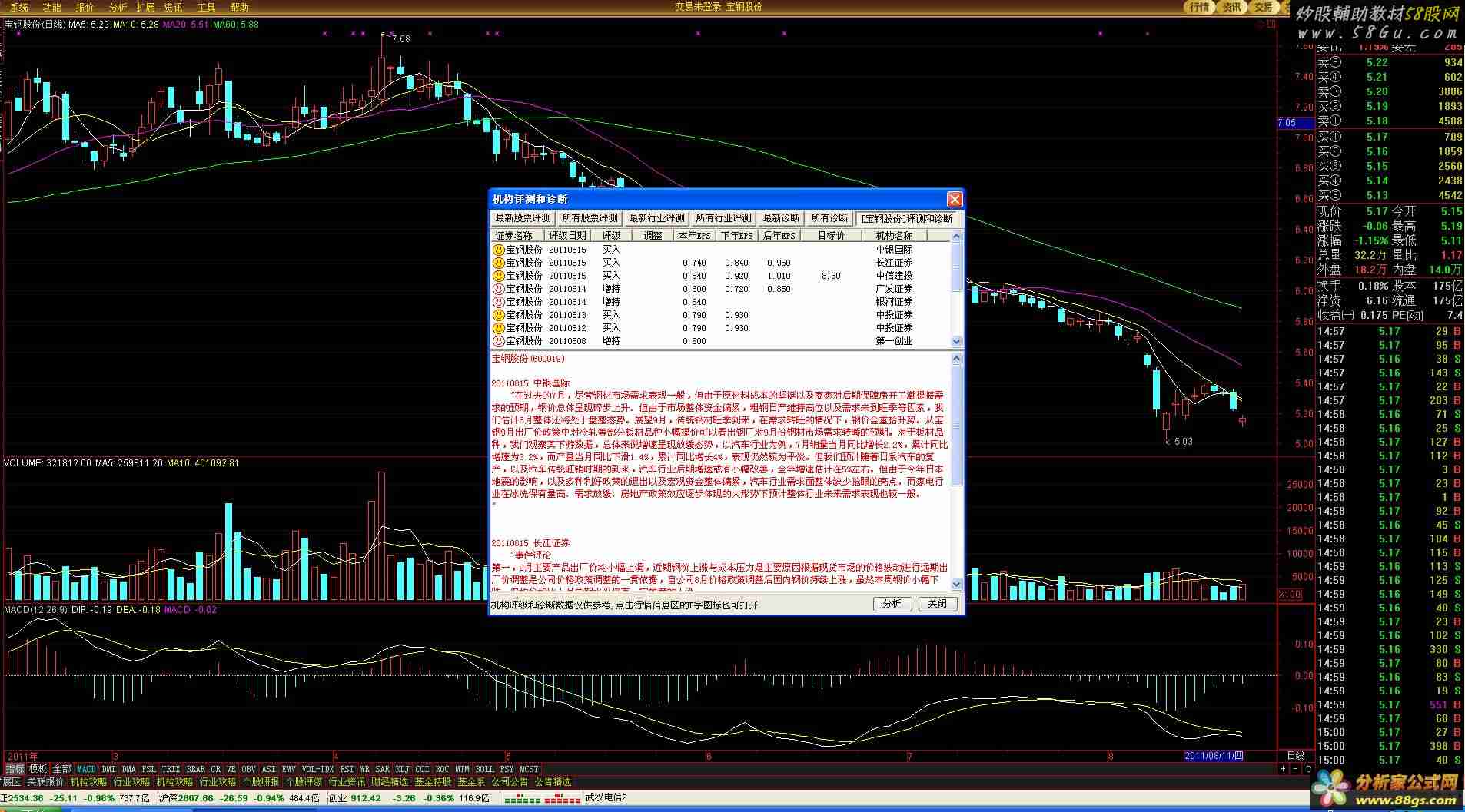Click the 2011/08/11/四 date marker on the time axis
The image size is (1465, 812).
click(x=1214, y=757)
